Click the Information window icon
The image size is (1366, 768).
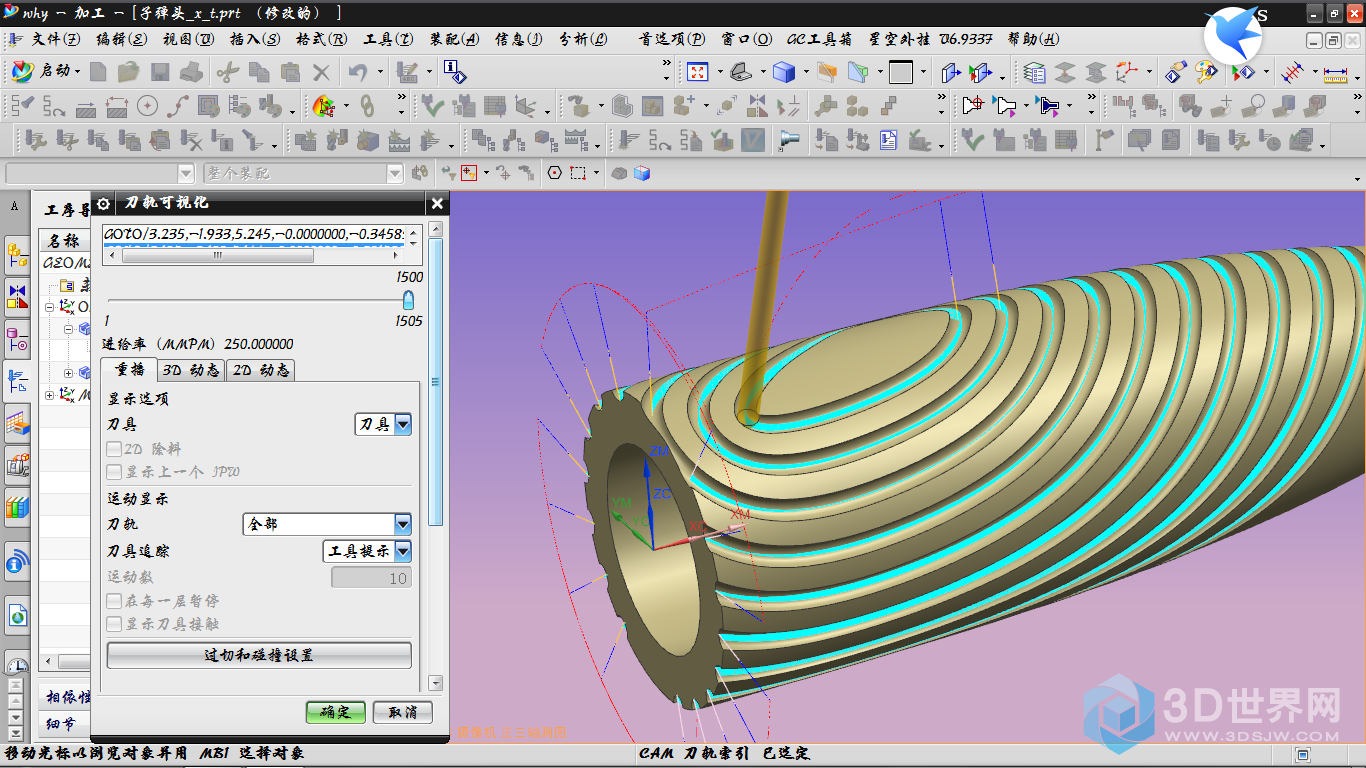pos(455,72)
